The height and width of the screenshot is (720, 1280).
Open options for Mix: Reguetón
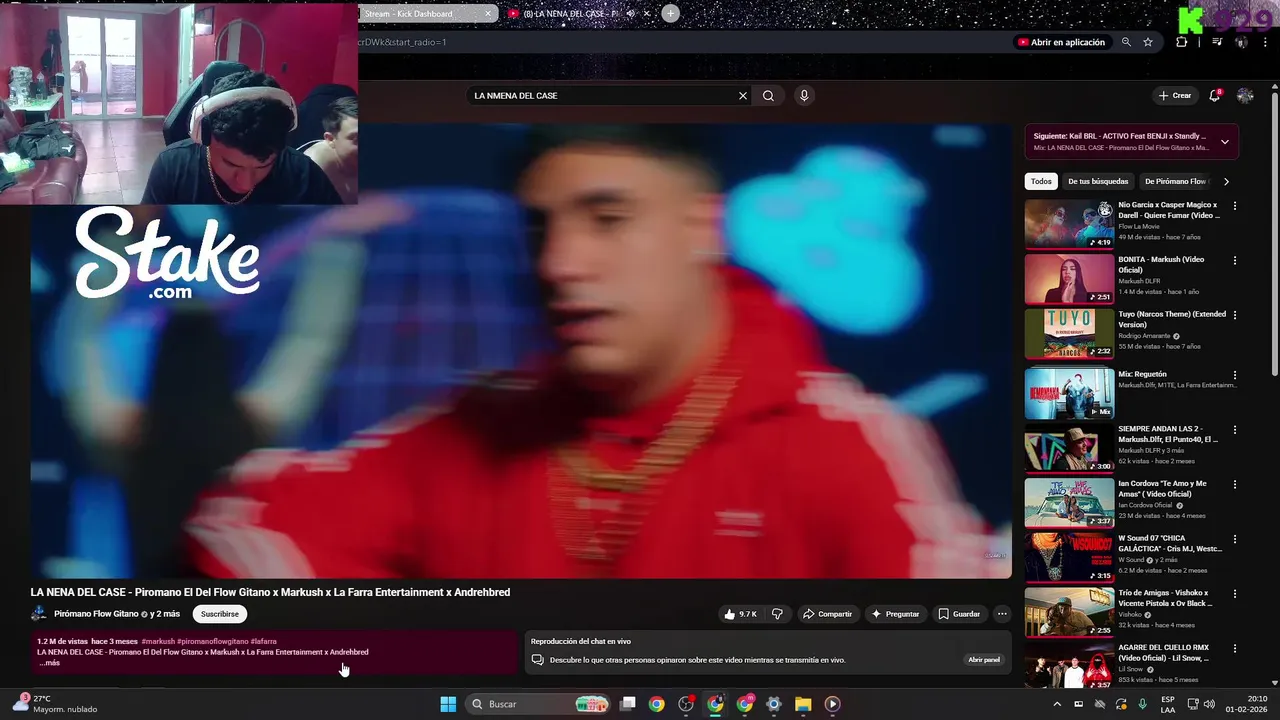pos(1235,375)
